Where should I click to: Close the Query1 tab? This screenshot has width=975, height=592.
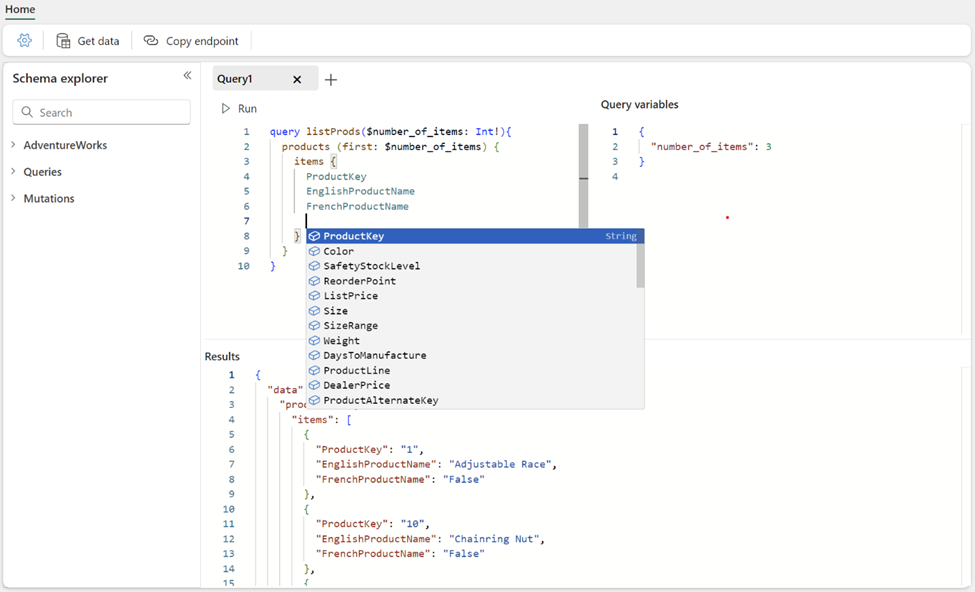[x=297, y=79]
